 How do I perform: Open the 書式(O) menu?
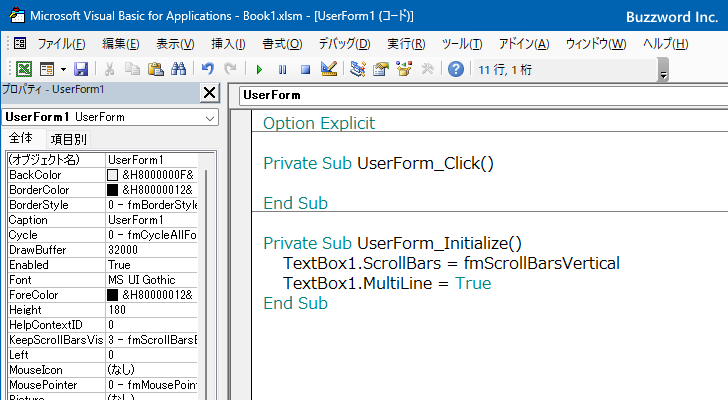[x=282, y=44]
